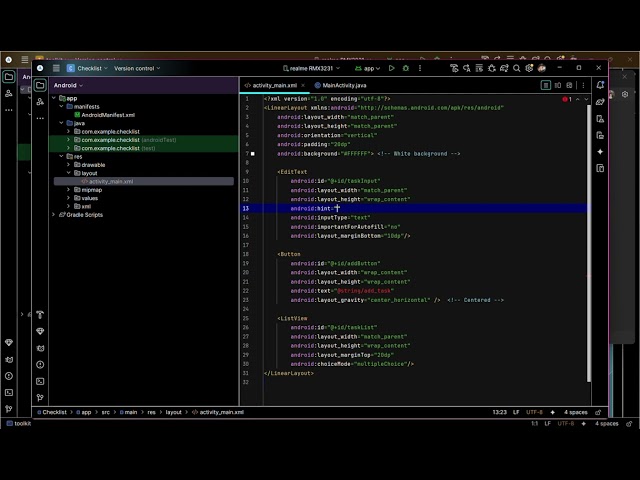
Task: Click Checklist breadcrumb in navigation bar
Action: click(52, 412)
